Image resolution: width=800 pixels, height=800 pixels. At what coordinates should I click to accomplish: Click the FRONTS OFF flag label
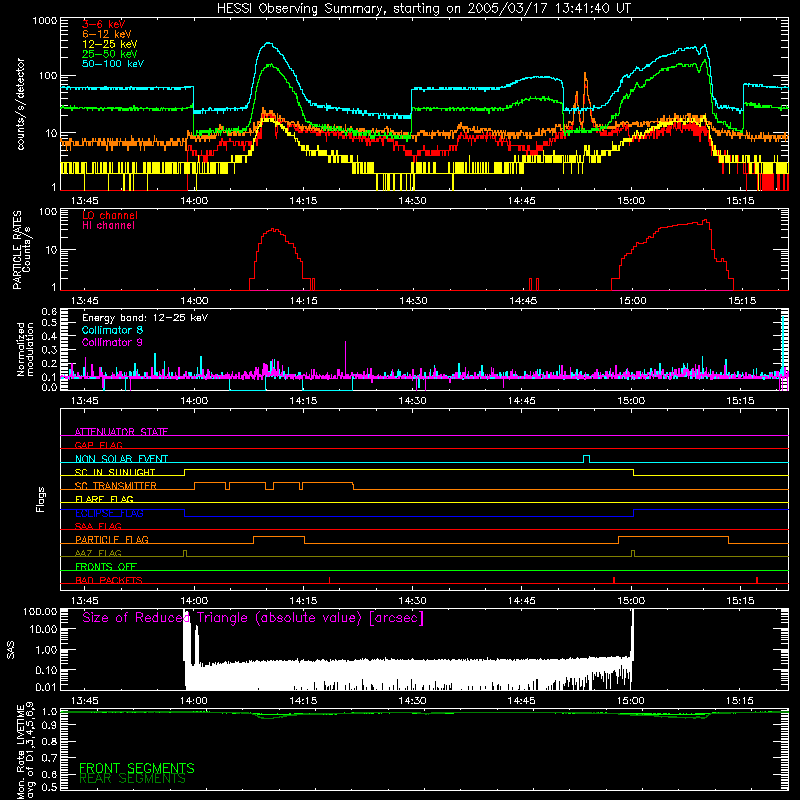coord(106,566)
